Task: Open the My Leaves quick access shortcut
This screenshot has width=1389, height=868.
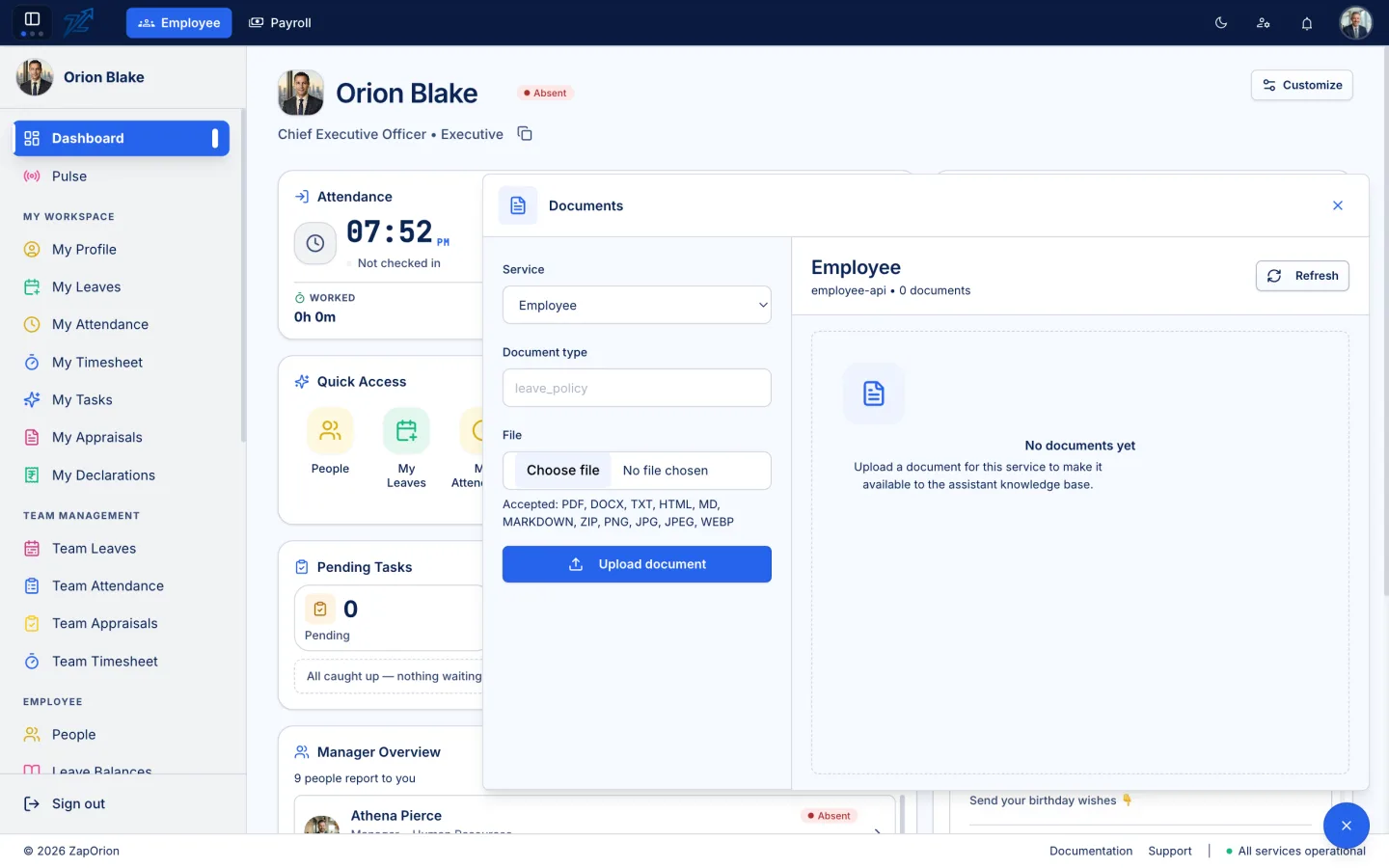Action: click(406, 448)
